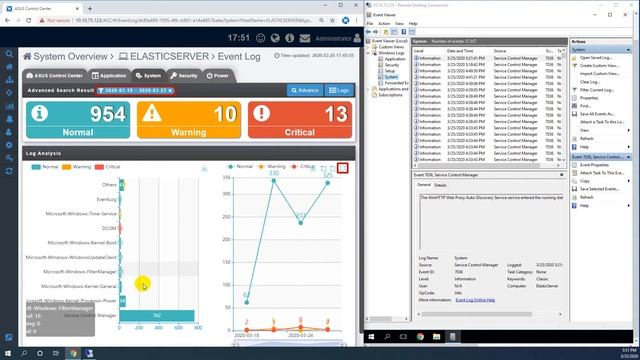This screenshot has height=360, width=640.
Task: Select Security log in Event Viewer tree
Action: [391, 65]
